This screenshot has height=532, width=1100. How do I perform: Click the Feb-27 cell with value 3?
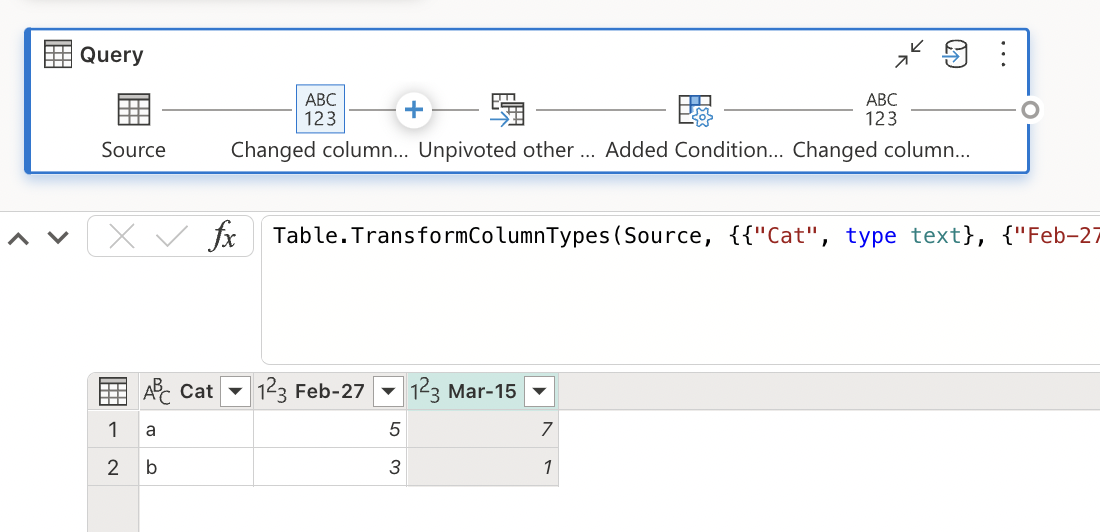[x=330, y=467]
